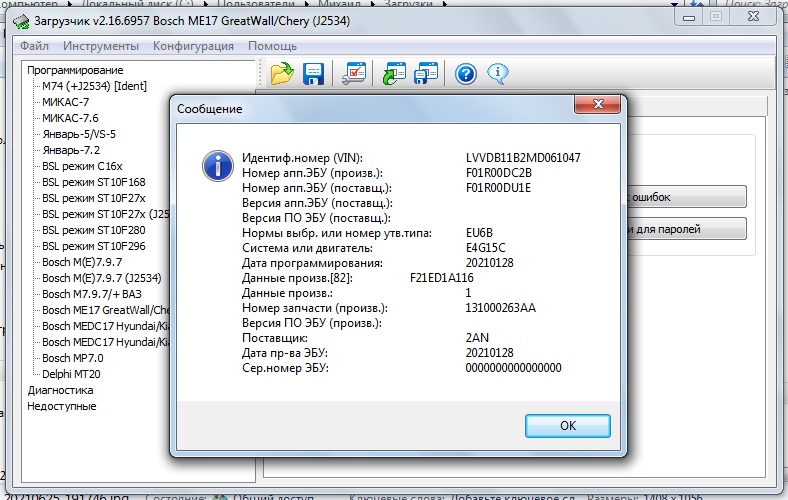Open the Помощь menu
788x500 pixels.
pos(272,46)
